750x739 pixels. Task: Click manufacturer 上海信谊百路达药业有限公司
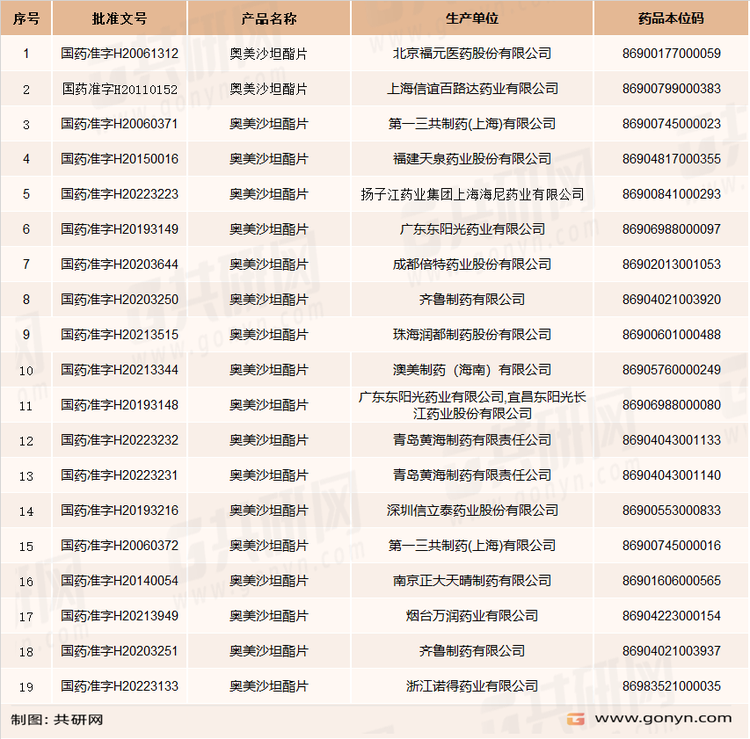pos(472,89)
